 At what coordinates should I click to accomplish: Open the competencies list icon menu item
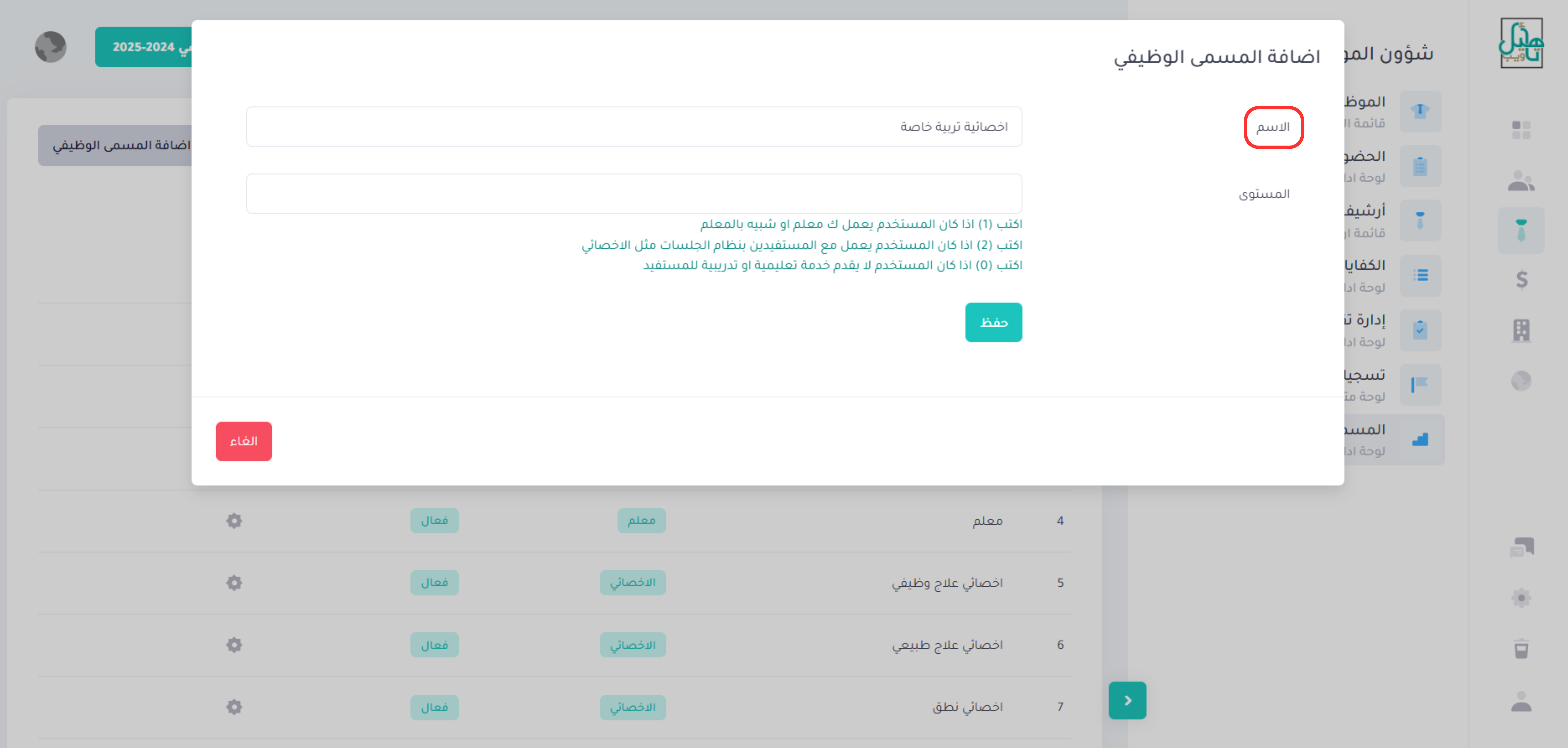[x=1420, y=275]
